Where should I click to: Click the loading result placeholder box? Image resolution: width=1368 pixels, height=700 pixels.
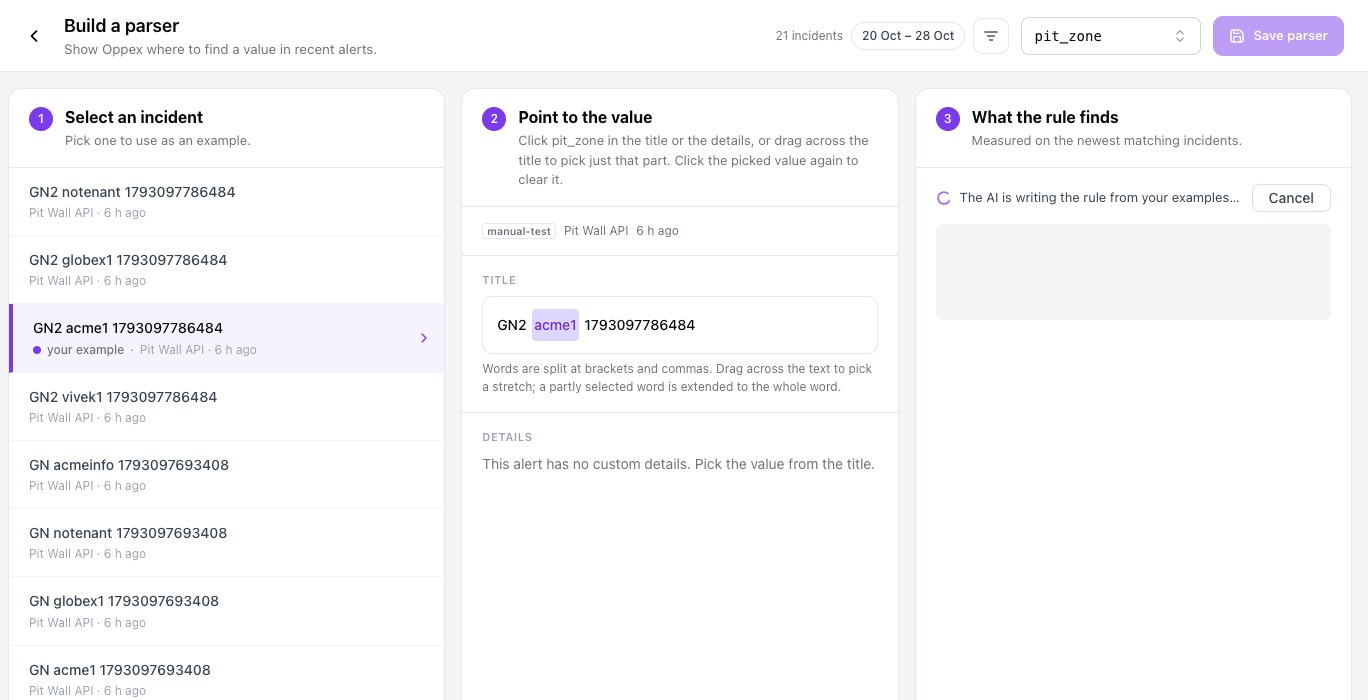point(1133,272)
